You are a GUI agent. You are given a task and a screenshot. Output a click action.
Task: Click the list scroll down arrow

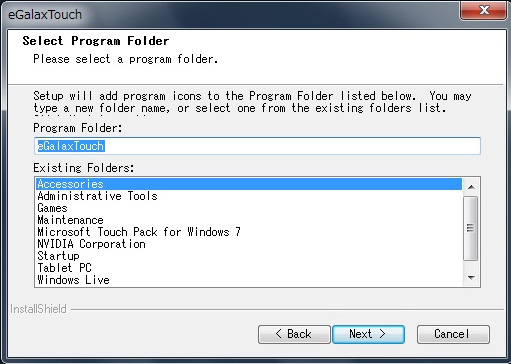tap(471, 277)
